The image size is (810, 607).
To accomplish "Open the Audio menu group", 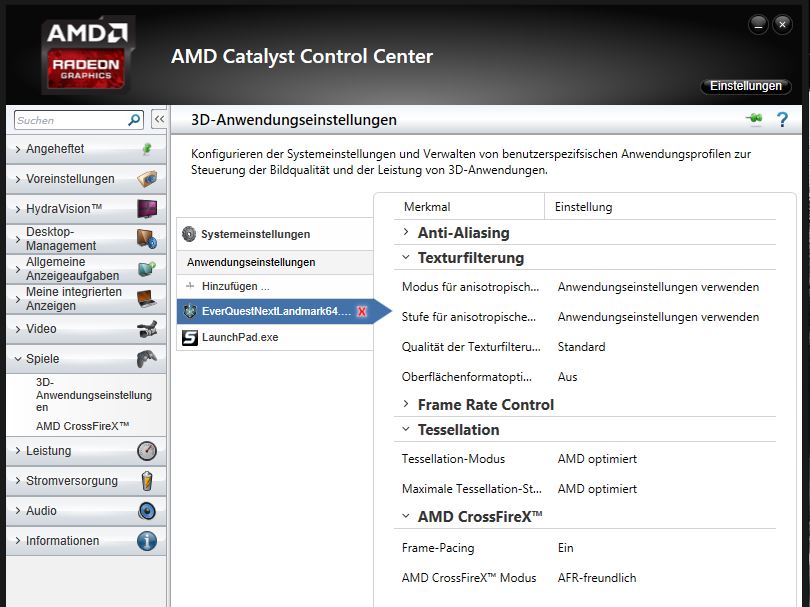I will [x=86, y=510].
